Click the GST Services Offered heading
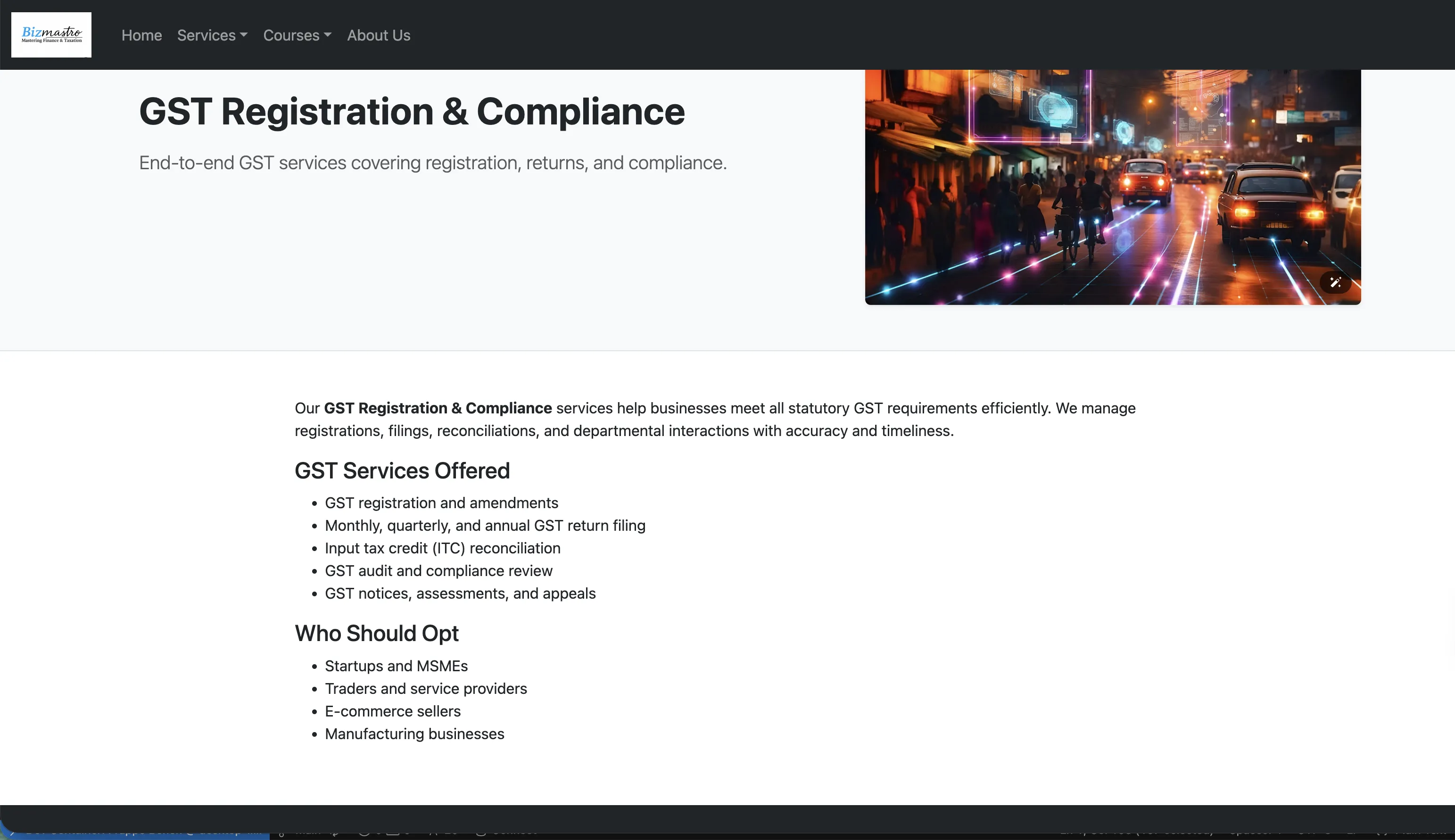This screenshot has width=1455, height=840. [402, 471]
